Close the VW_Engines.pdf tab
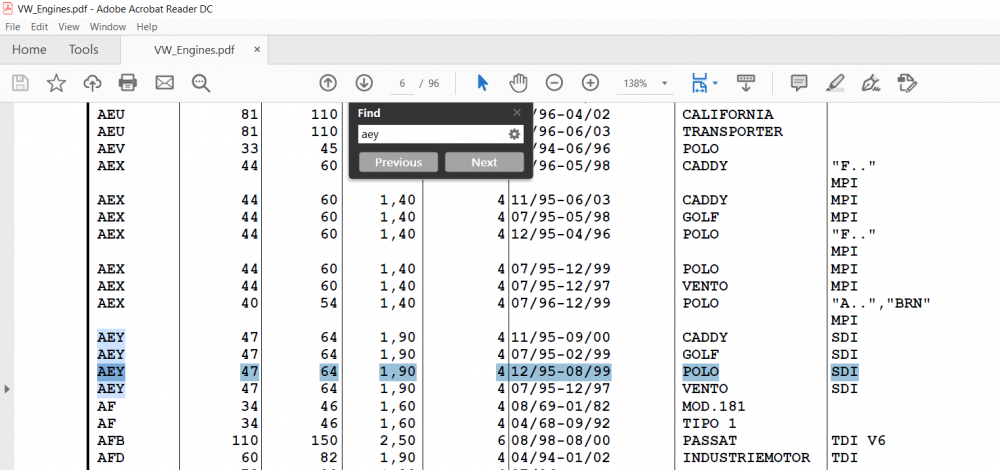Image resolution: width=1000 pixels, height=470 pixels. tap(257, 50)
